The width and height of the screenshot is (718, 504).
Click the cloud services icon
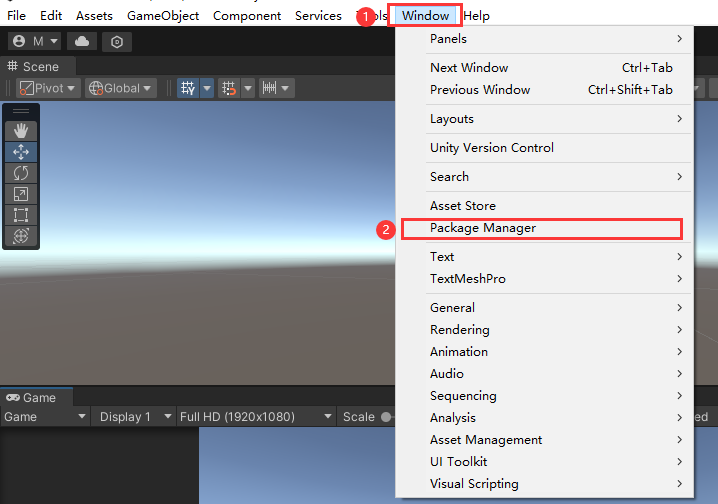pos(82,42)
